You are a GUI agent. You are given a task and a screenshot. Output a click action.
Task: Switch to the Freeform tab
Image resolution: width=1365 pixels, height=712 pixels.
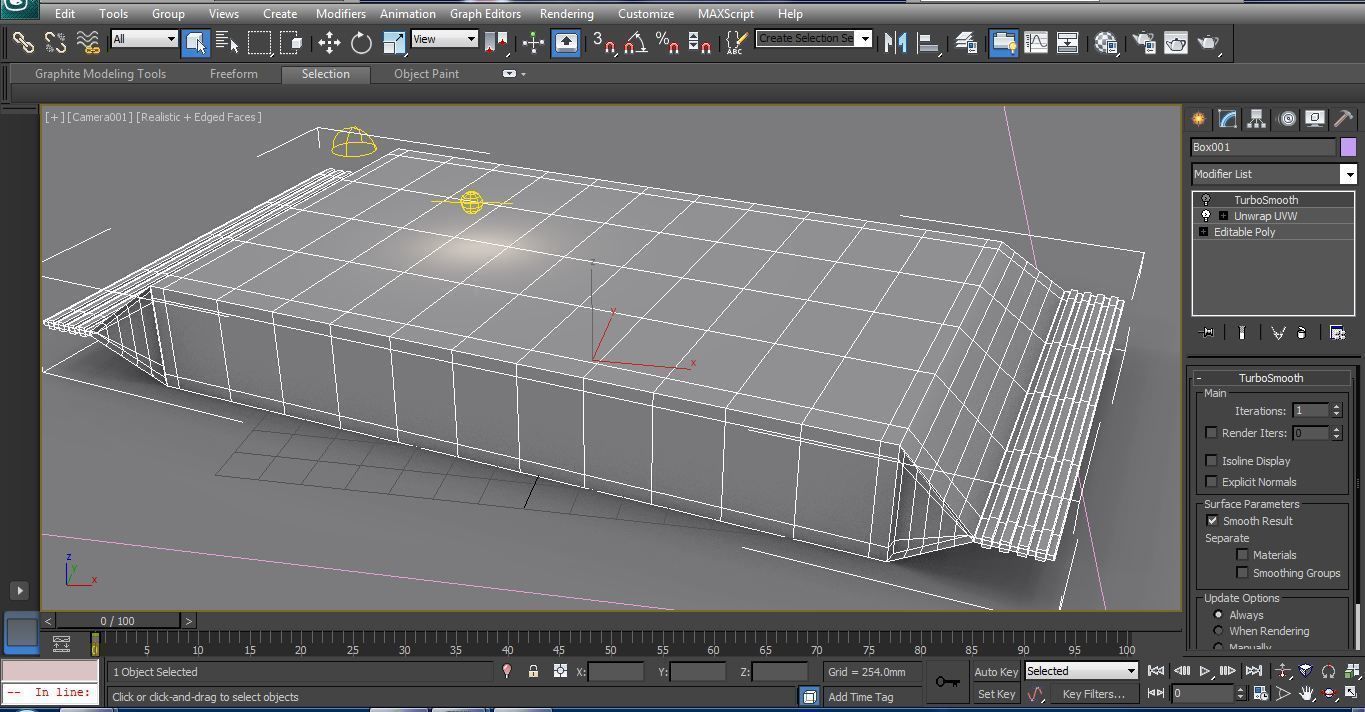(234, 74)
